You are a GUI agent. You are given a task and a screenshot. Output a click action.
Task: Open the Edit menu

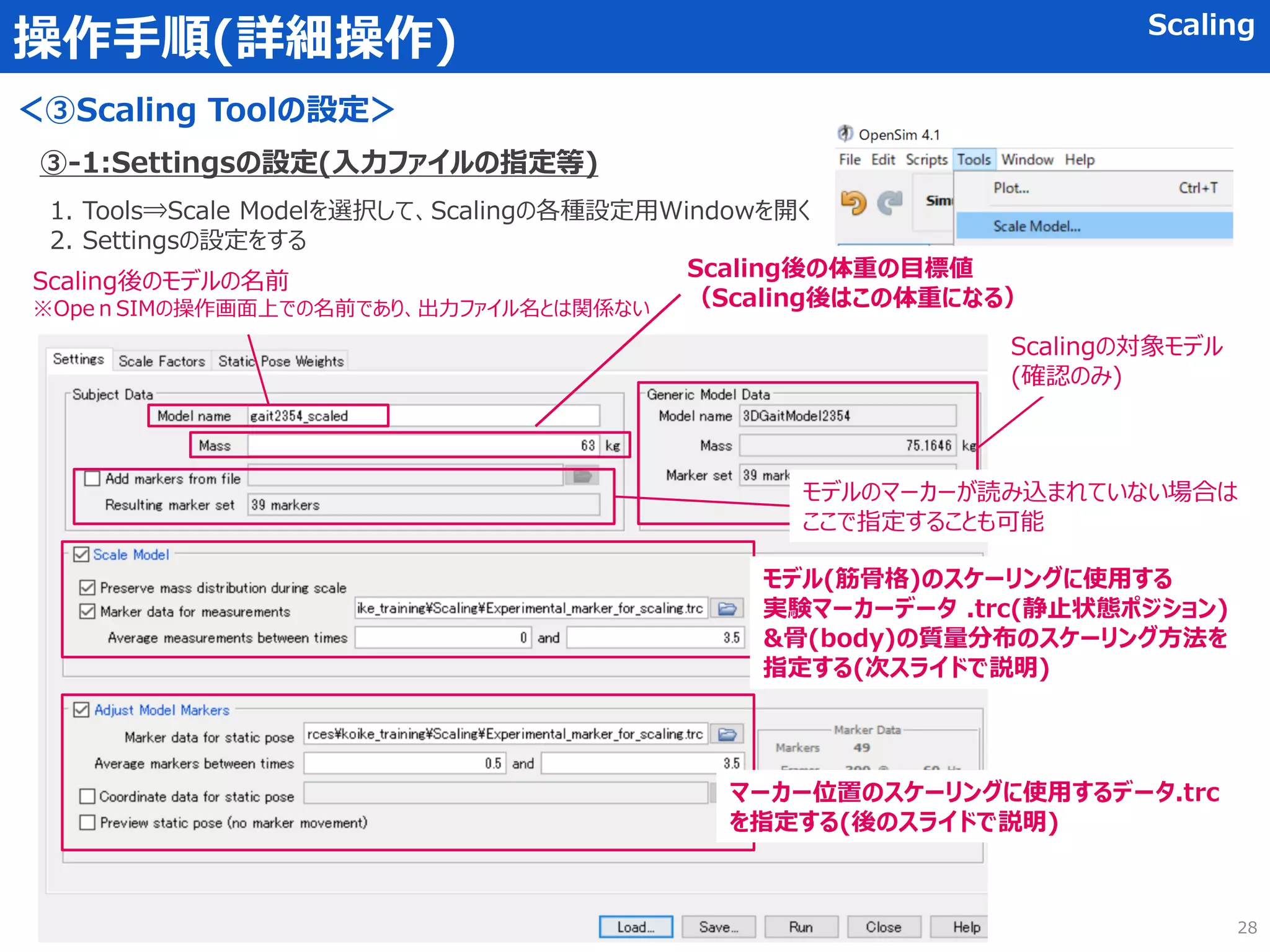(x=883, y=160)
